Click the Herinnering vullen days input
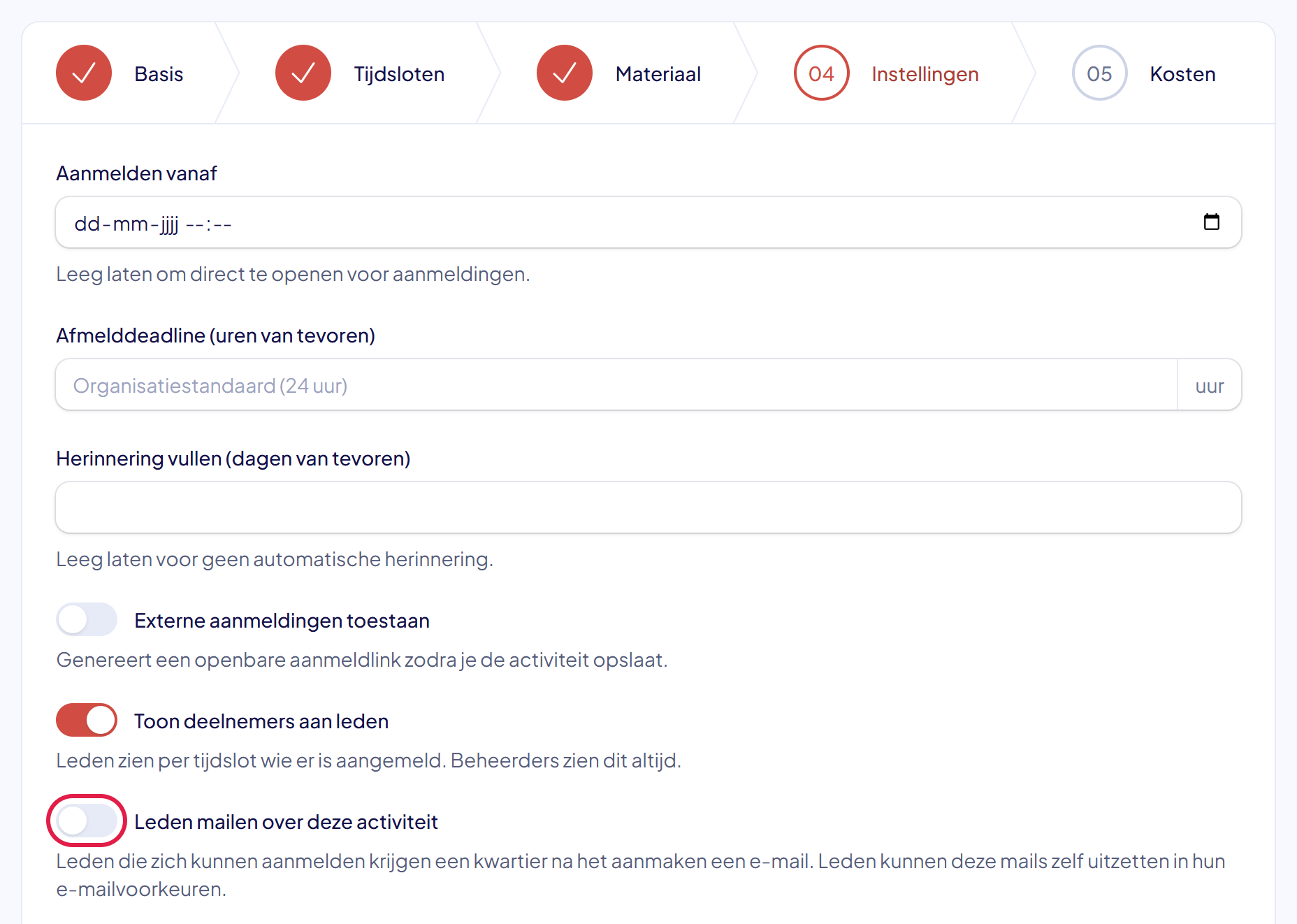1297x924 pixels. pos(648,507)
